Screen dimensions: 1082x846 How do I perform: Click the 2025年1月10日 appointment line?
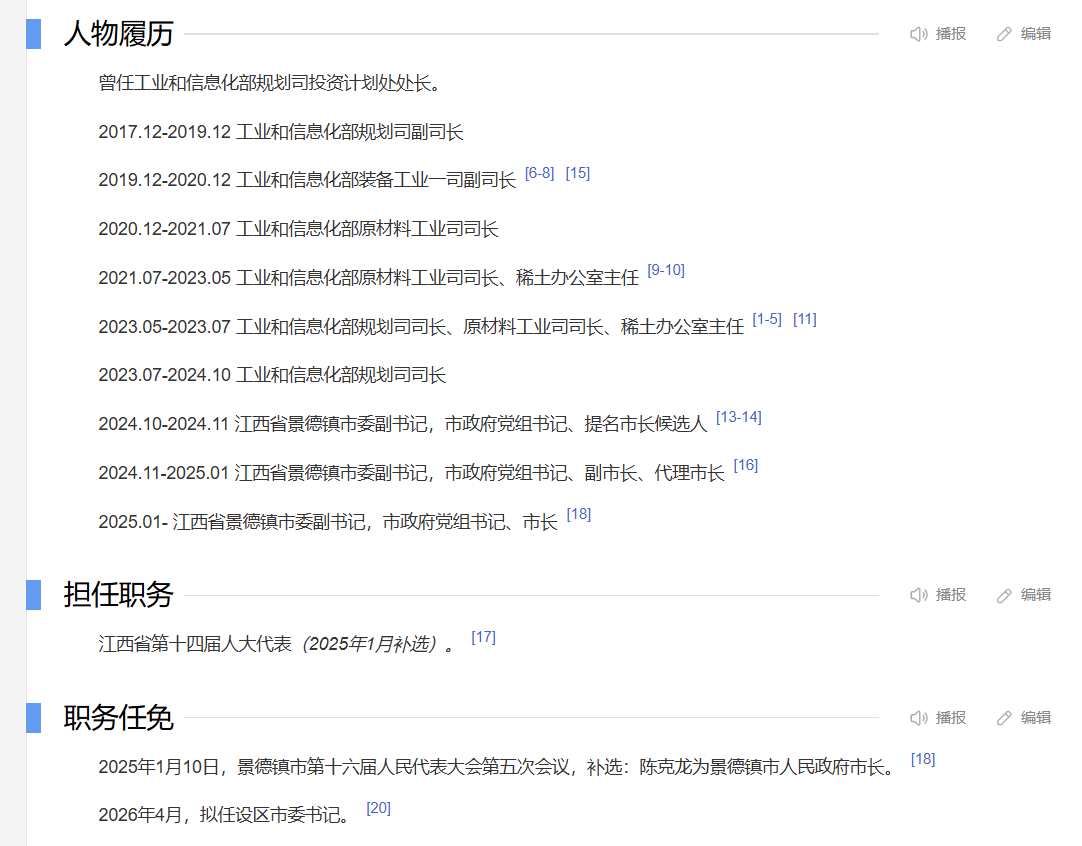pyautogui.click(x=497, y=767)
